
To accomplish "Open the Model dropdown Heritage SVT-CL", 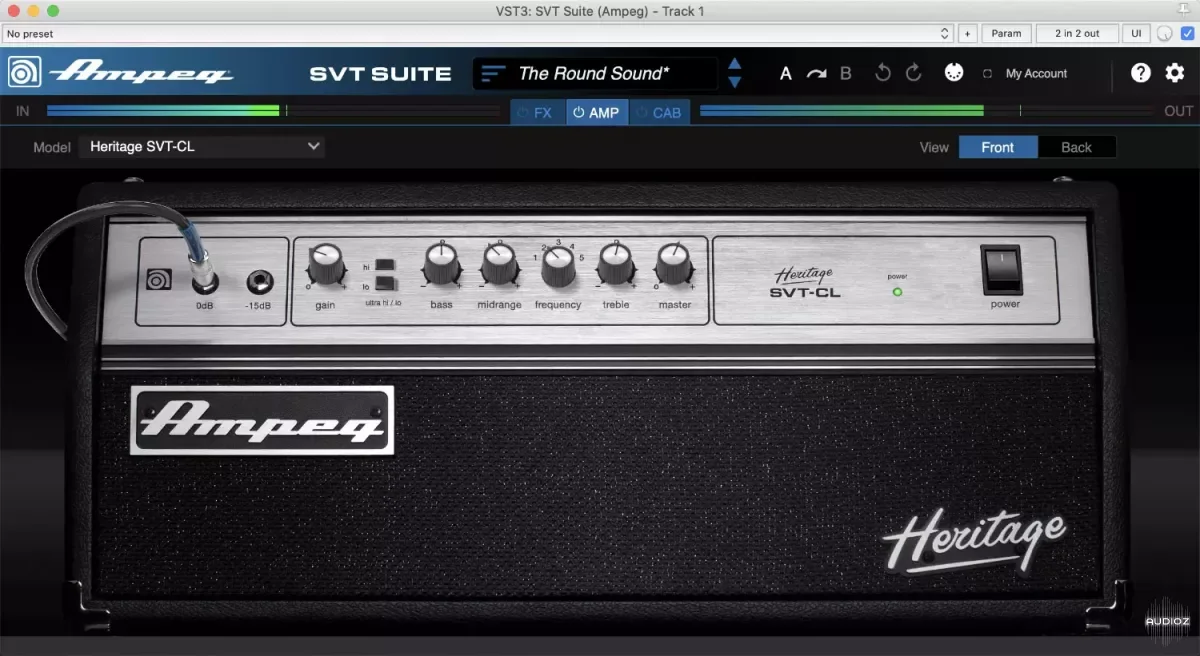I will (202, 147).
